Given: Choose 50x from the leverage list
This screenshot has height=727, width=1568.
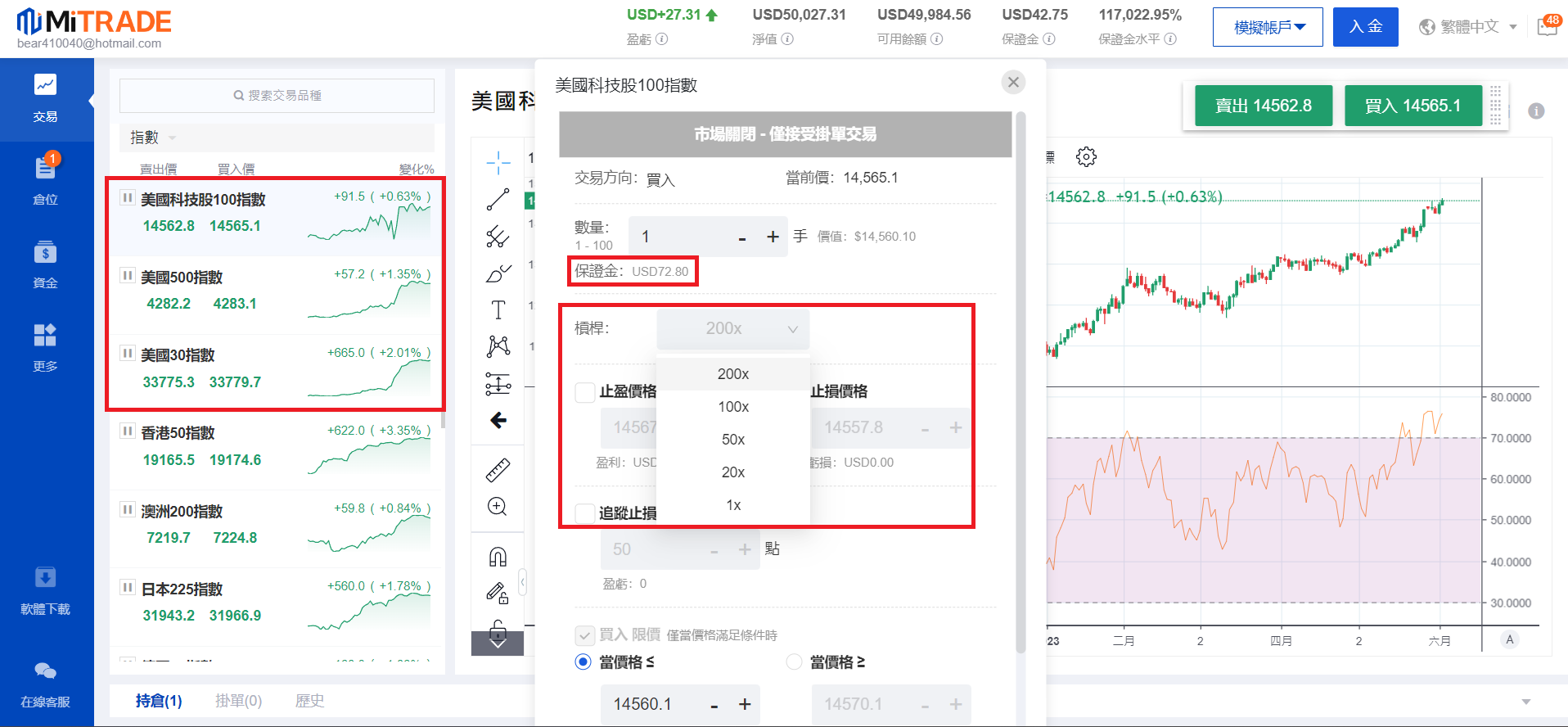Looking at the screenshot, I should pos(732,440).
